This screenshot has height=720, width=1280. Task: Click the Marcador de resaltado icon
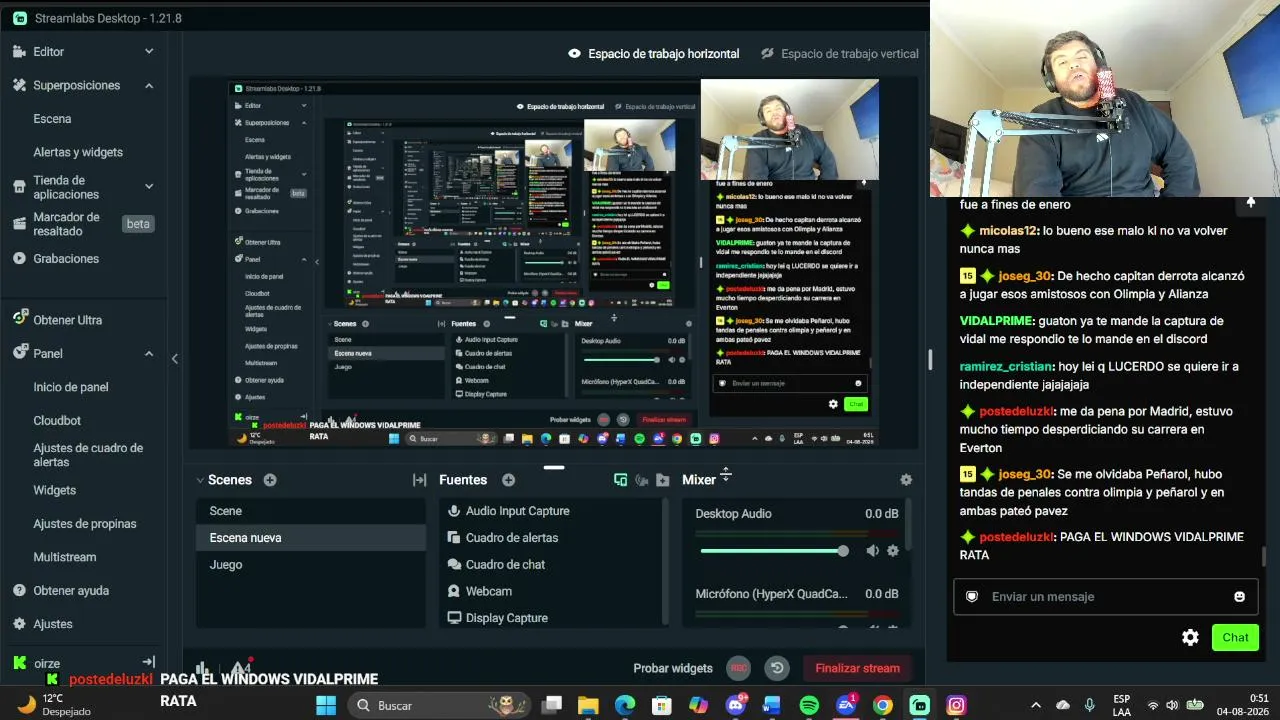tap(19, 224)
